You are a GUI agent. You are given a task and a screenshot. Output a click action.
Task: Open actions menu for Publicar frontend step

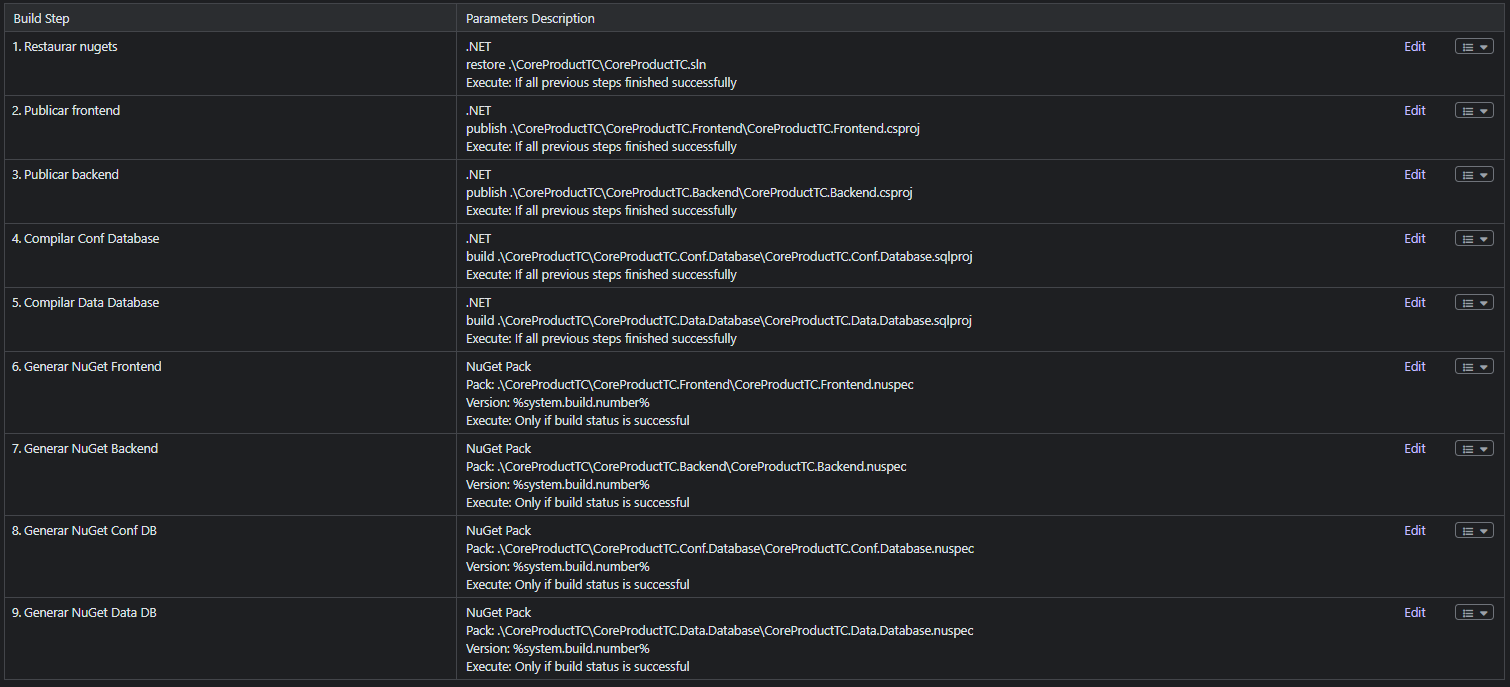point(1474,111)
